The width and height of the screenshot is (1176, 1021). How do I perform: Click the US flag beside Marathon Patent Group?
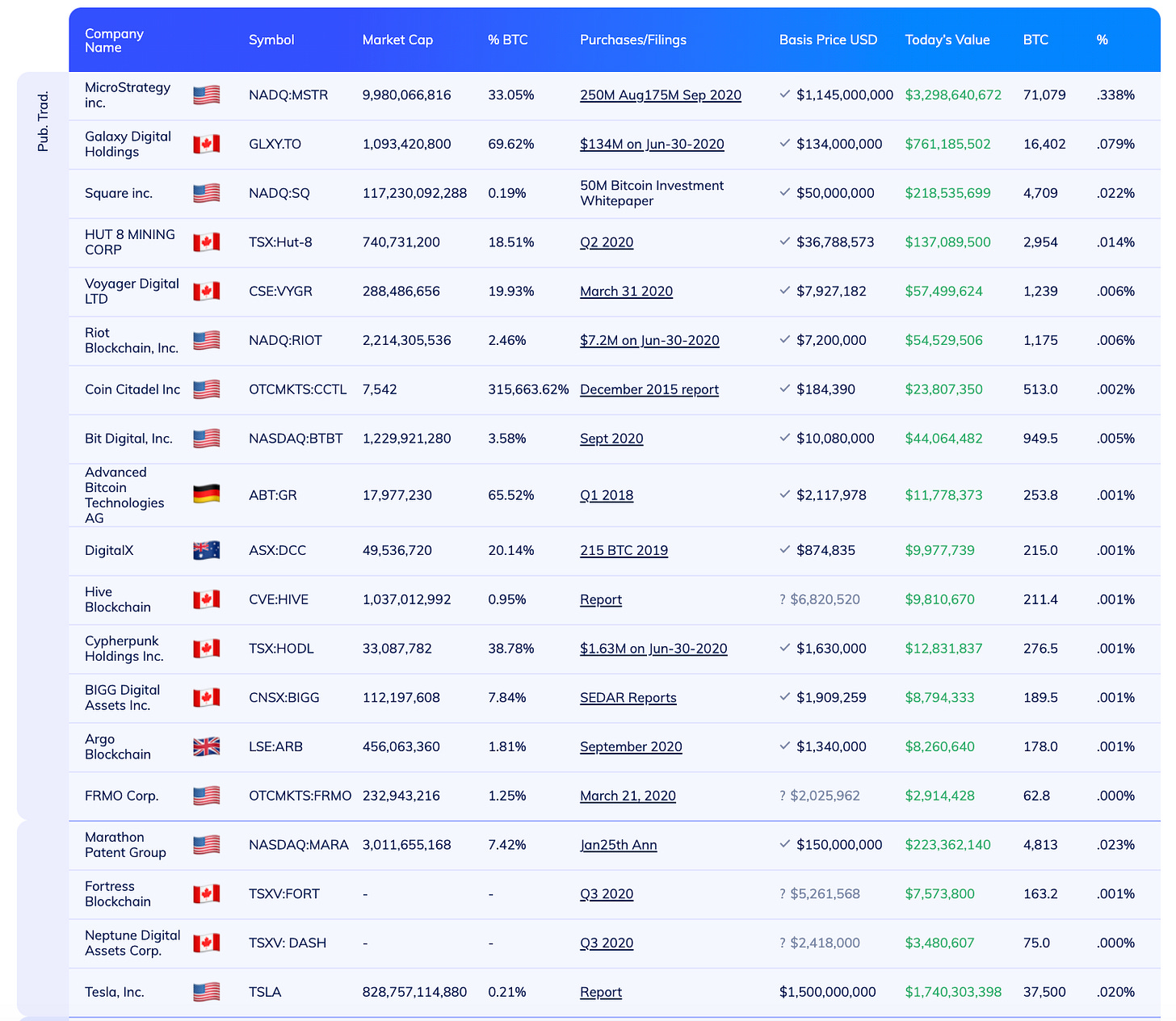[206, 845]
